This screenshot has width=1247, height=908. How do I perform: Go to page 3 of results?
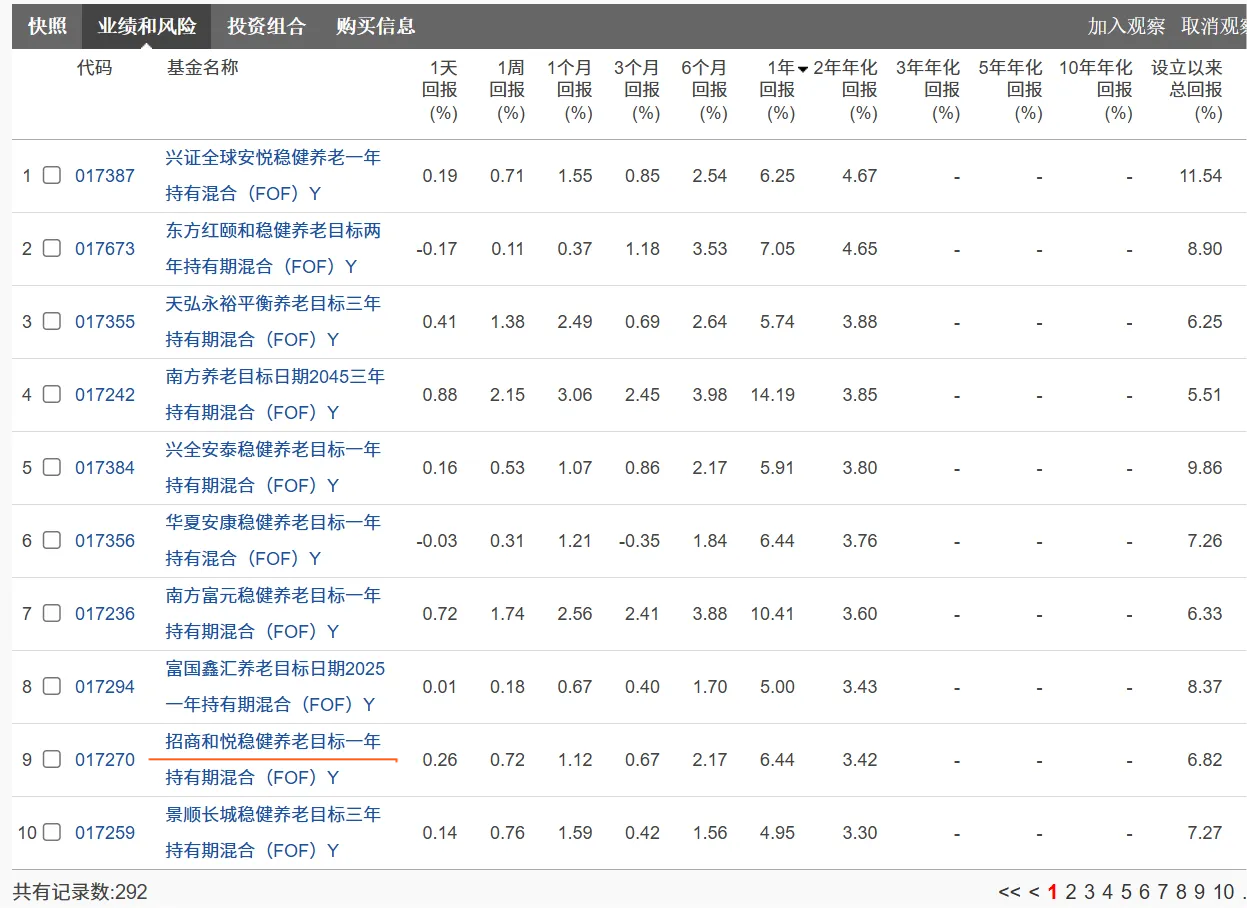(x=1089, y=892)
